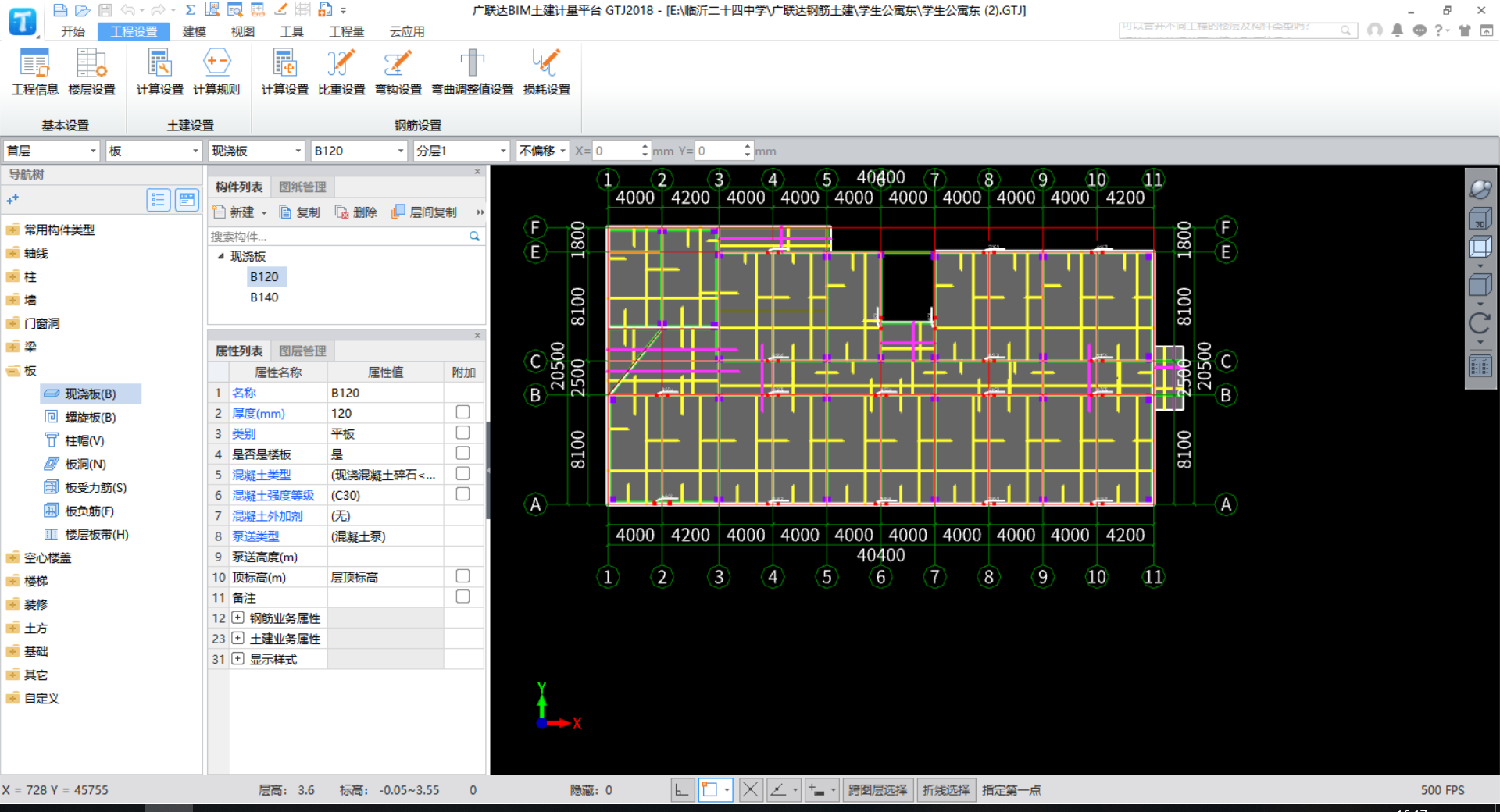Click 删除 button in component list

point(356,212)
